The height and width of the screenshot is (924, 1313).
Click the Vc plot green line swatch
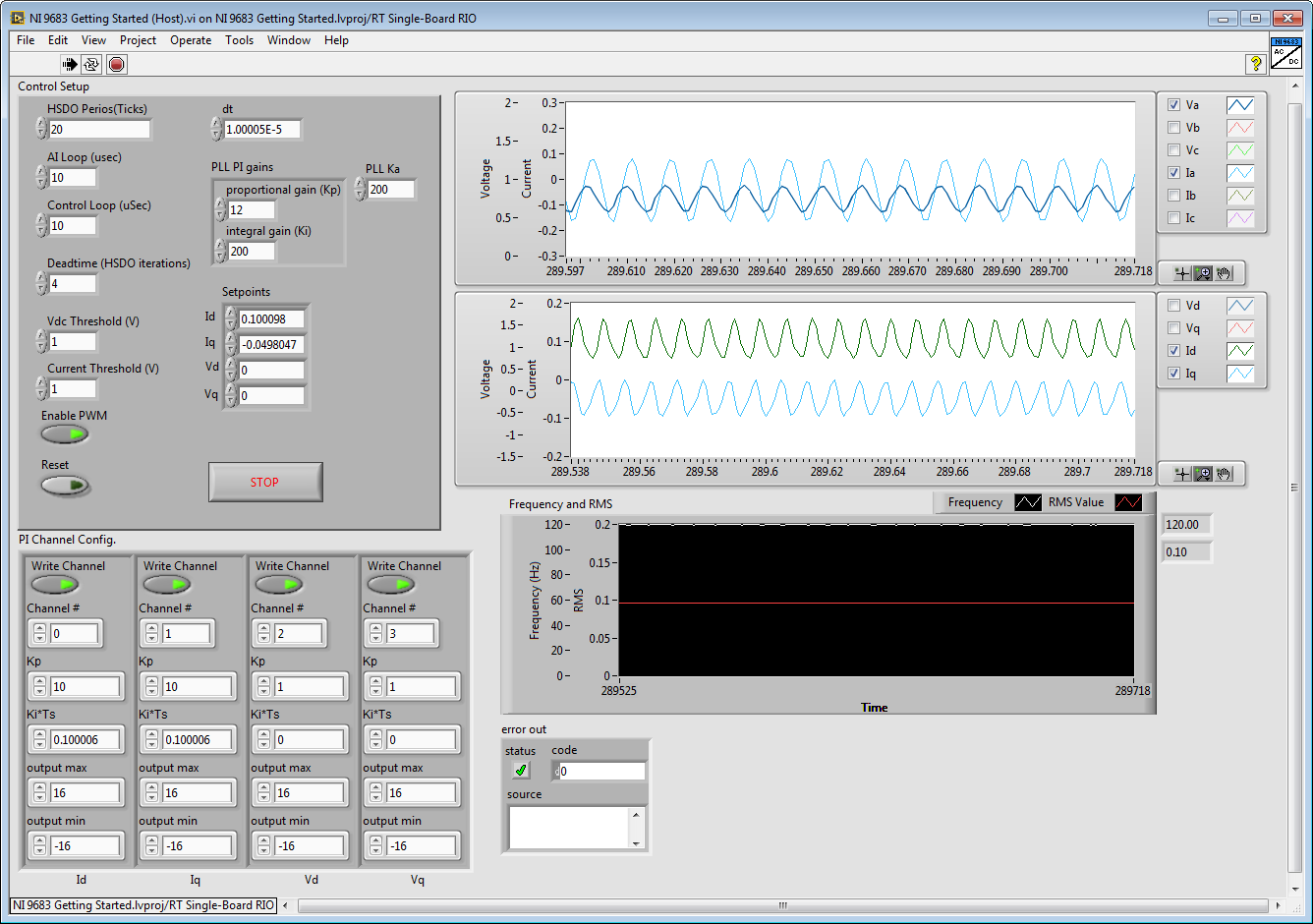(1240, 150)
